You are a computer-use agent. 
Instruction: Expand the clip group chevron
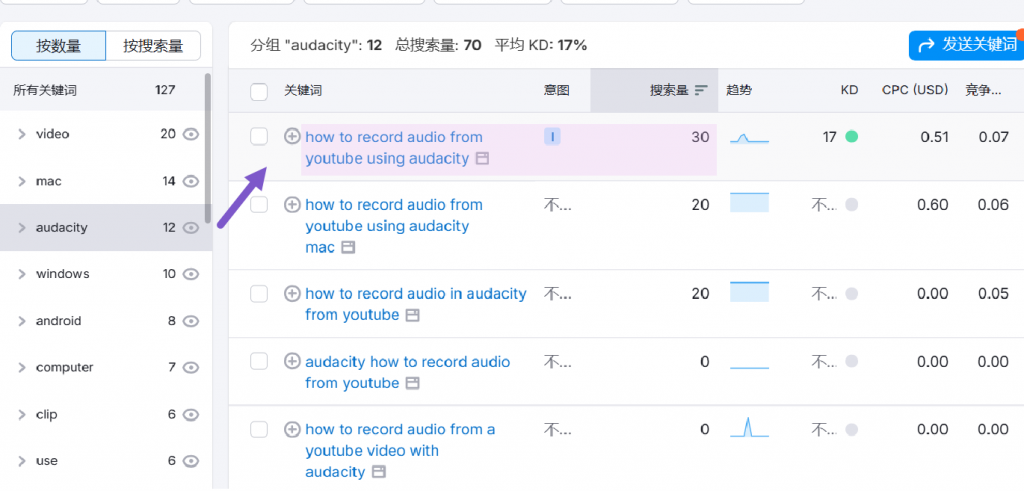click(x=22, y=414)
